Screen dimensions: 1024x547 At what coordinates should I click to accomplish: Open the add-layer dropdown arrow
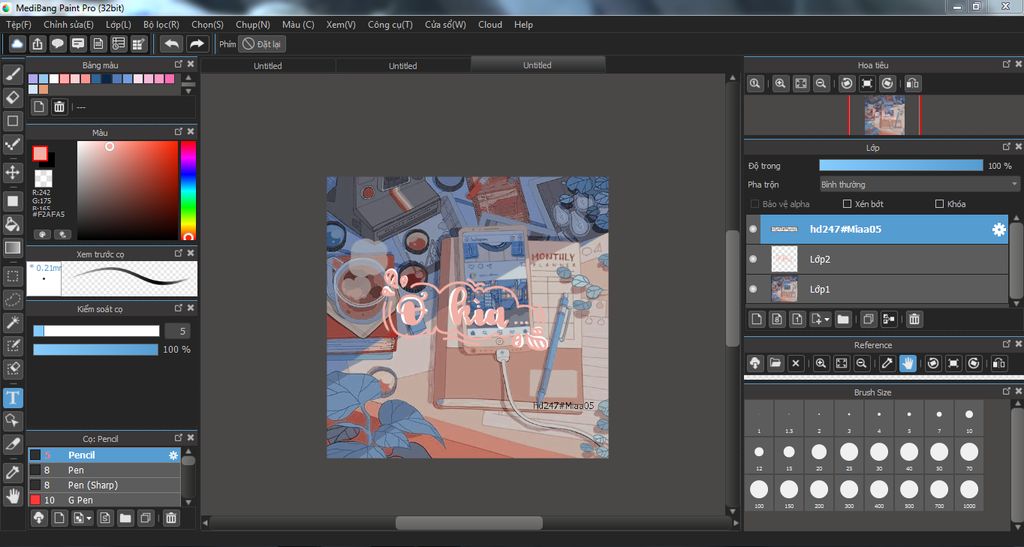pos(827,319)
